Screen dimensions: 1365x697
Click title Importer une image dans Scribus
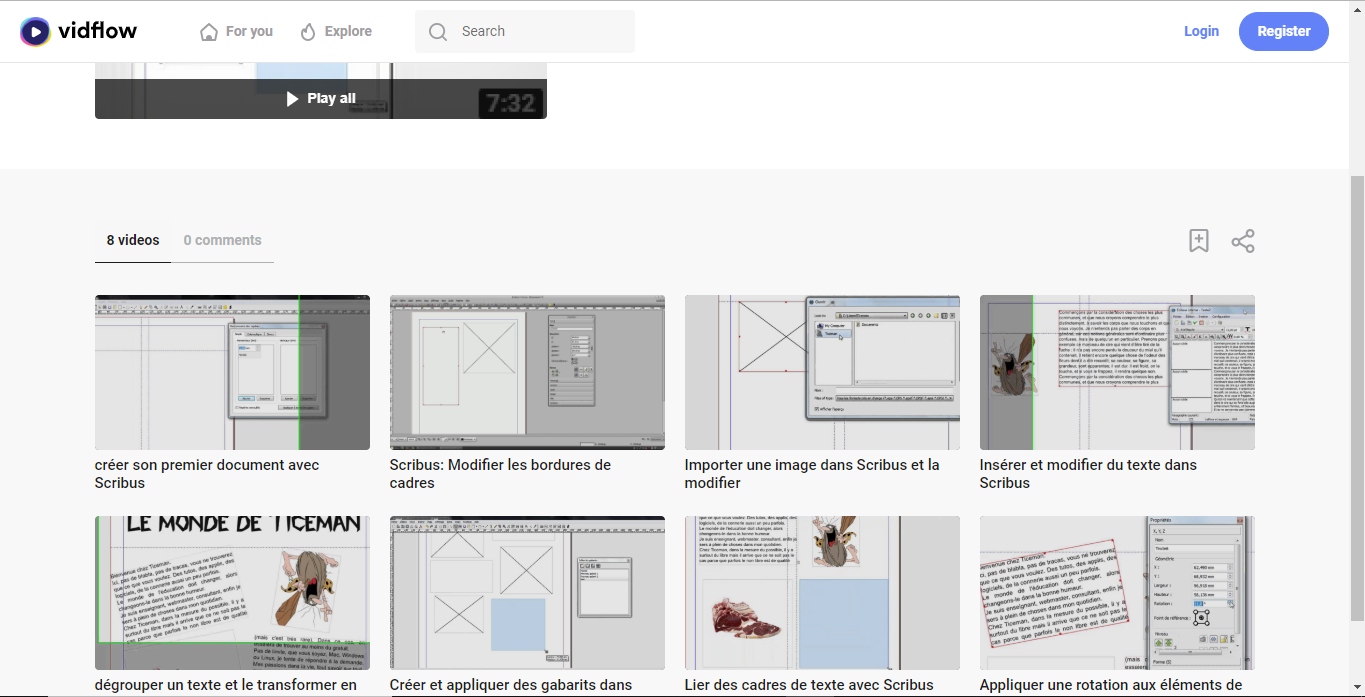[812, 474]
